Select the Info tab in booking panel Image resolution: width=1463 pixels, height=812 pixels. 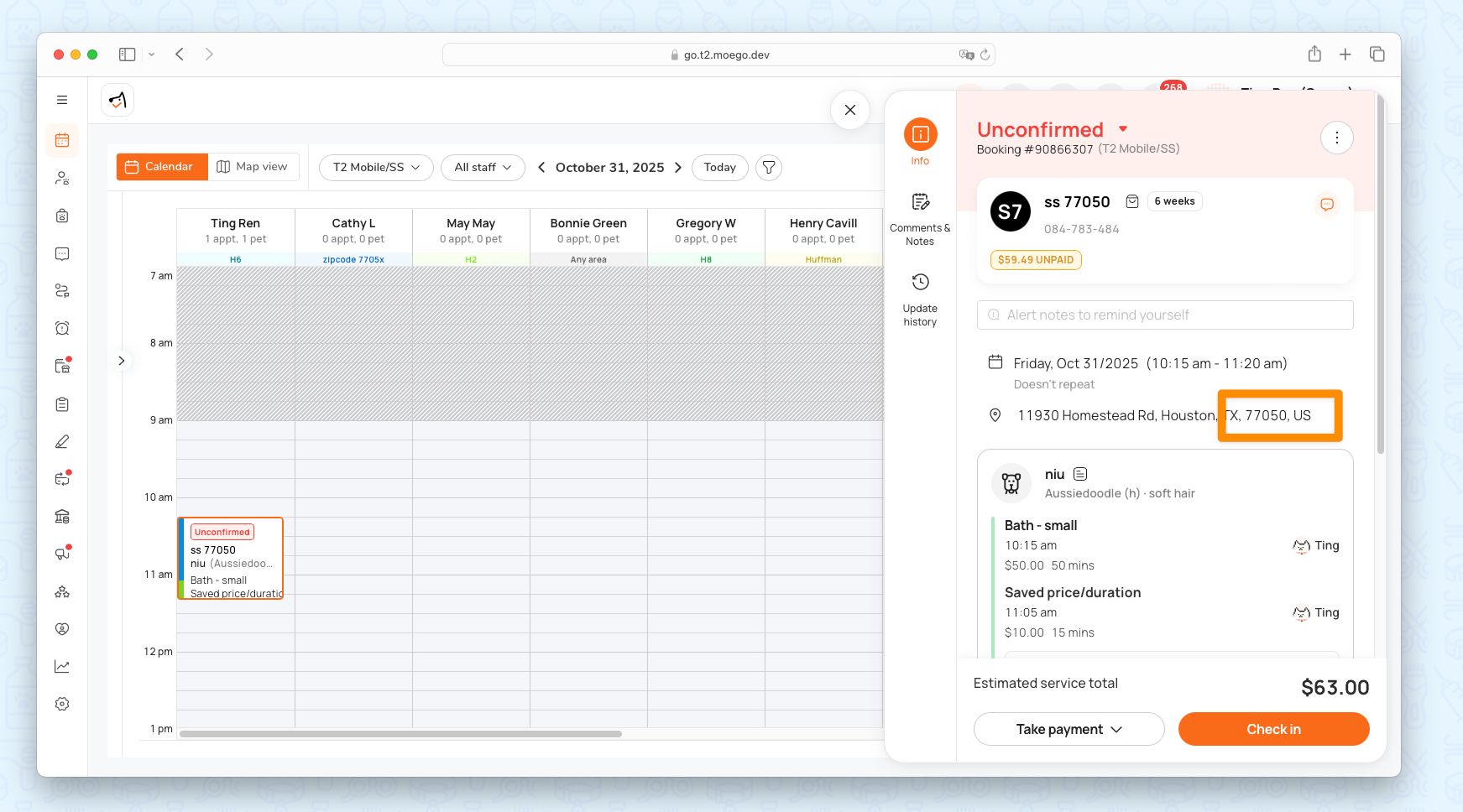click(x=920, y=141)
